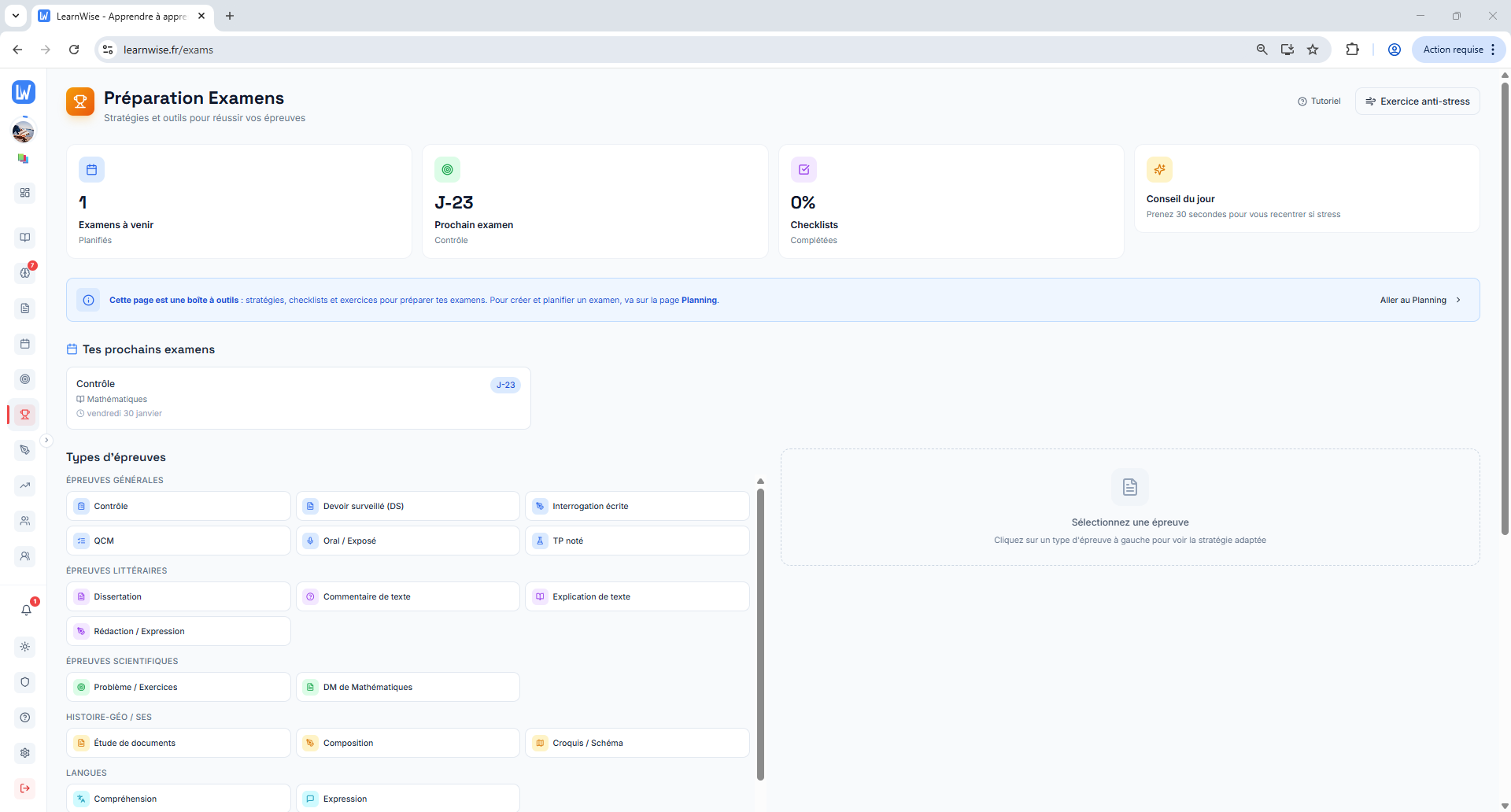Viewport: 1511px width, 812px height.
Task: Open the notifications bell in sidebar
Action: tap(26, 610)
